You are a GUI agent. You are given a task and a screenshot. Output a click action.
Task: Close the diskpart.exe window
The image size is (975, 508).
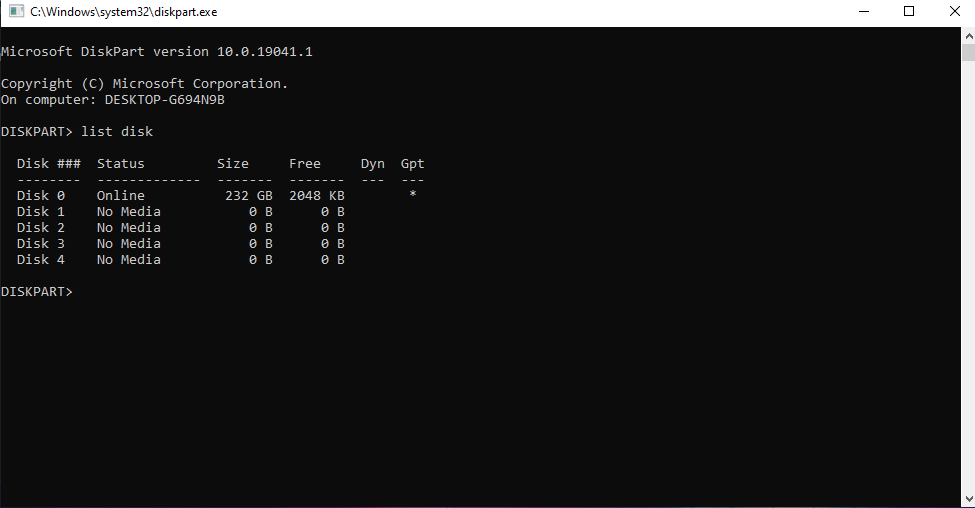point(953,12)
